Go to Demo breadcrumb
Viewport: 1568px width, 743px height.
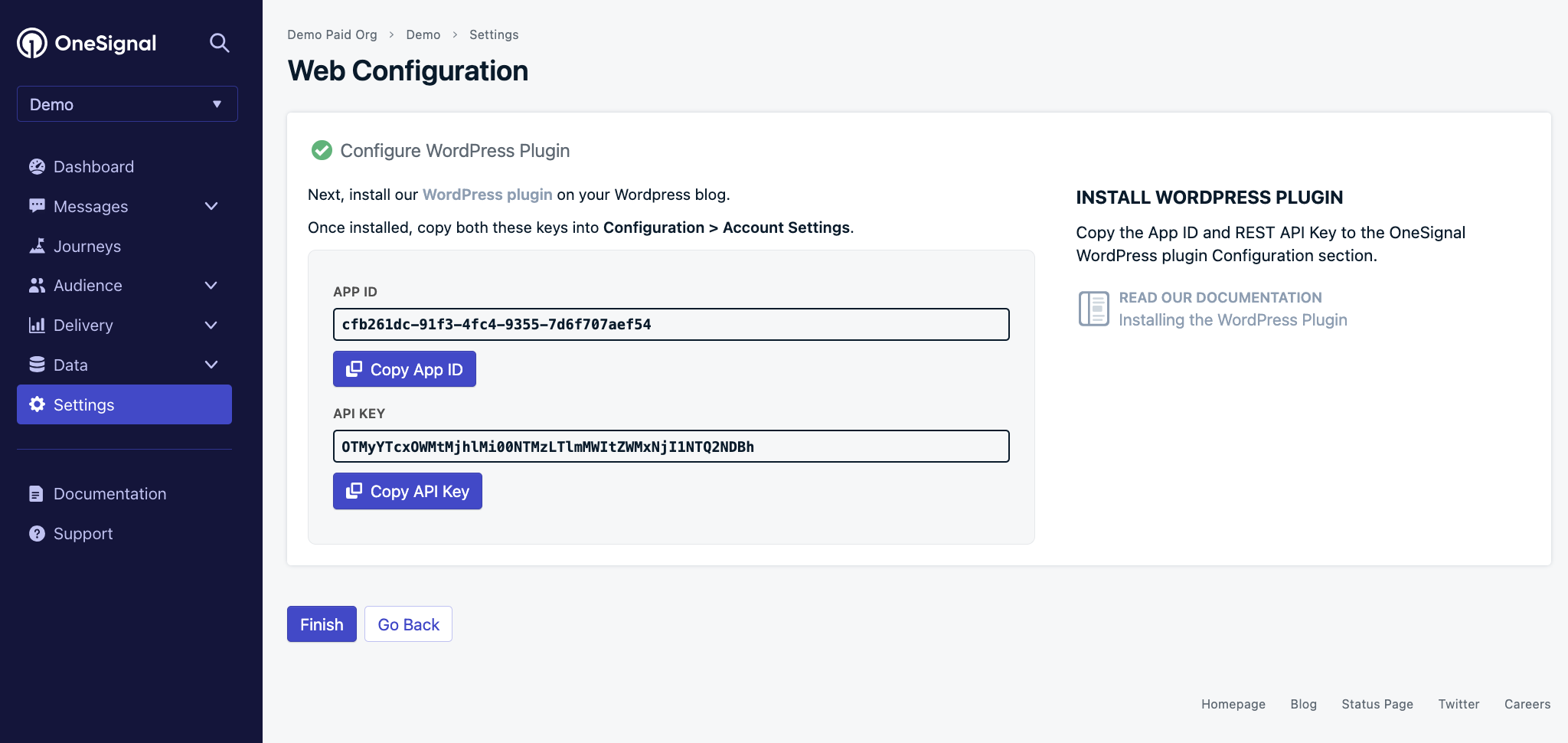click(423, 34)
